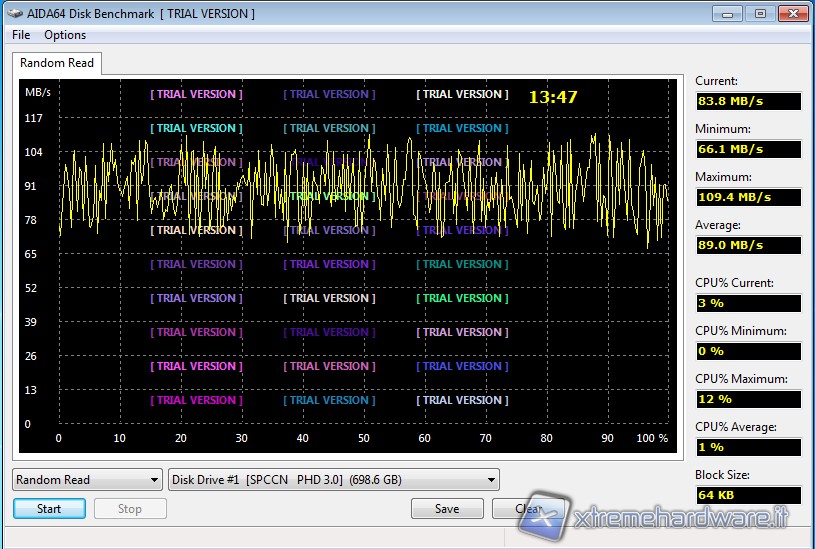
Task: Click the Current speed value field
Action: (x=748, y=101)
